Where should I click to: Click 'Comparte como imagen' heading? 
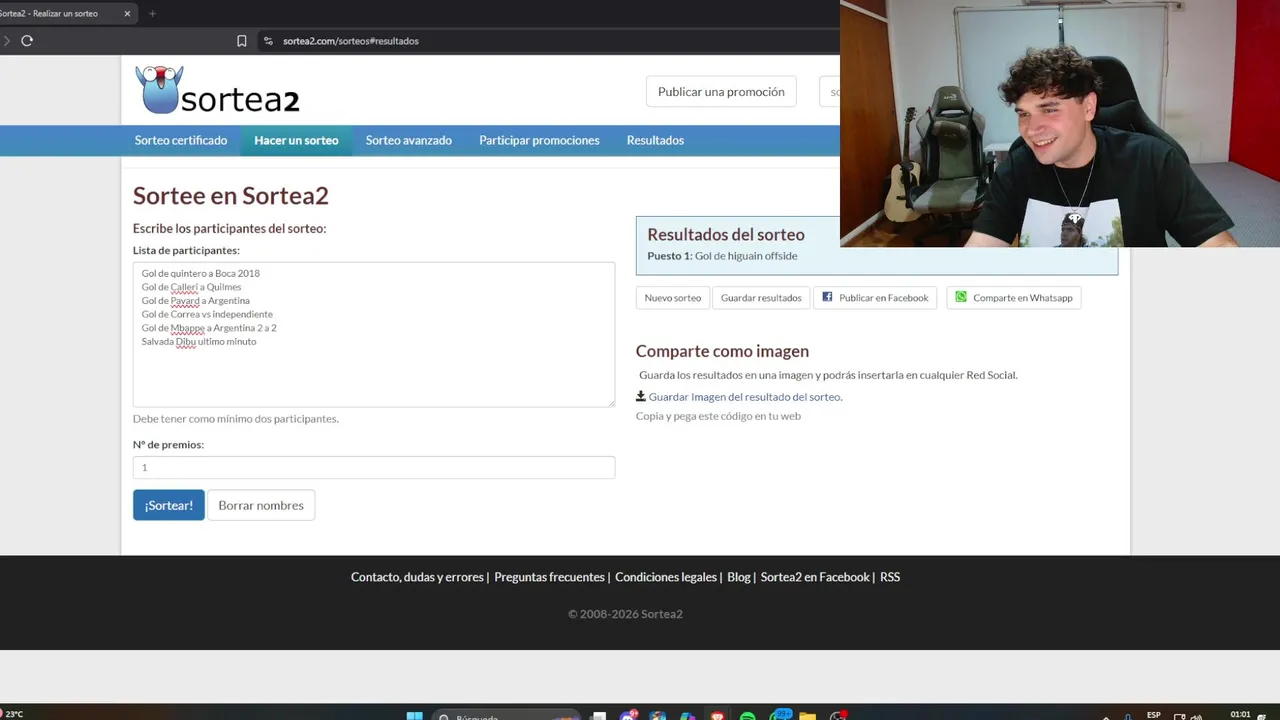click(x=722, y=351)
